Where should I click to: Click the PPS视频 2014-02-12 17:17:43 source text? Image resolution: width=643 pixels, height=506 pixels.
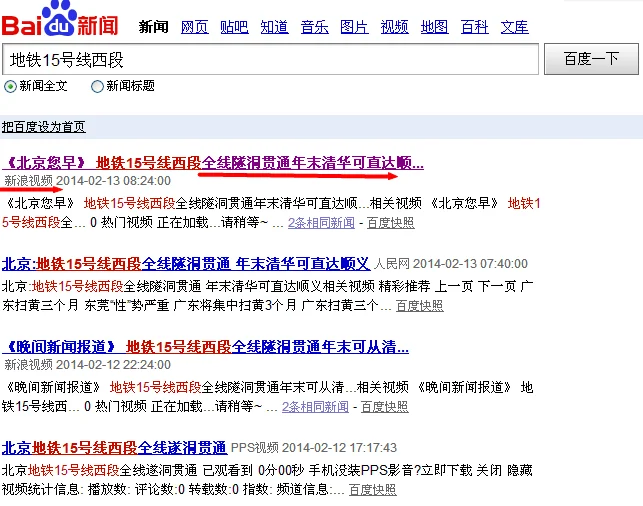tap(314, 448)
